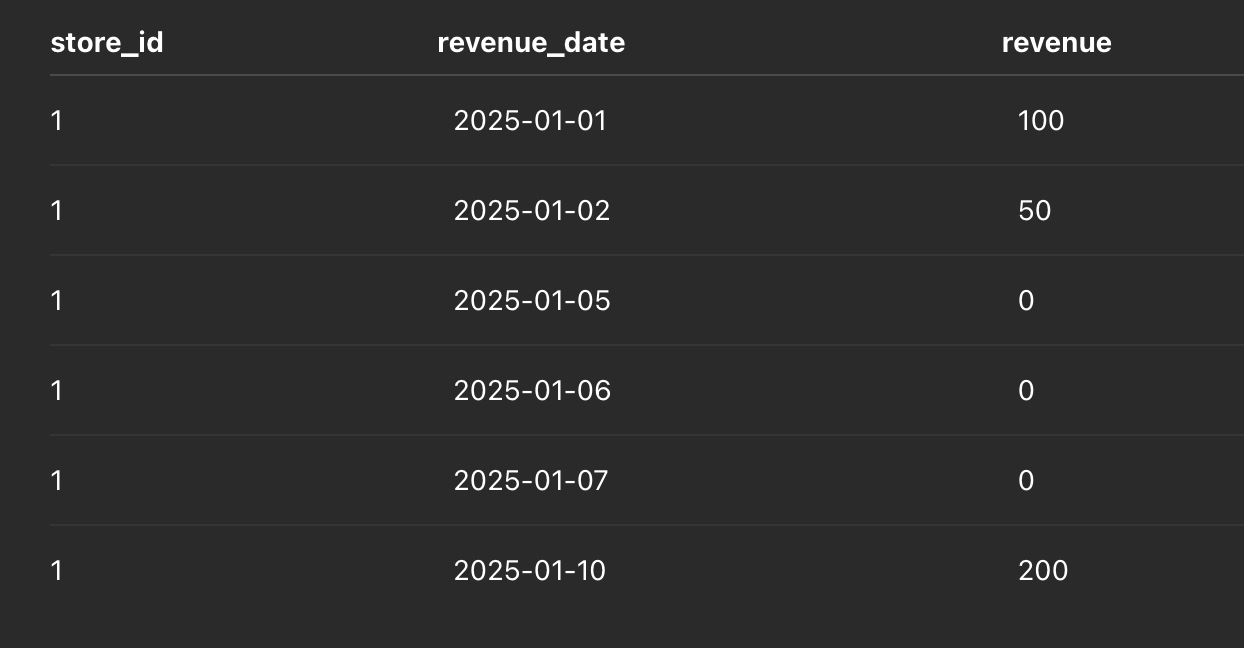Screen dimensions: 1244x648
Task: Click store_id 1 in the 2025-01-07 row
Action: coord(56,481)
